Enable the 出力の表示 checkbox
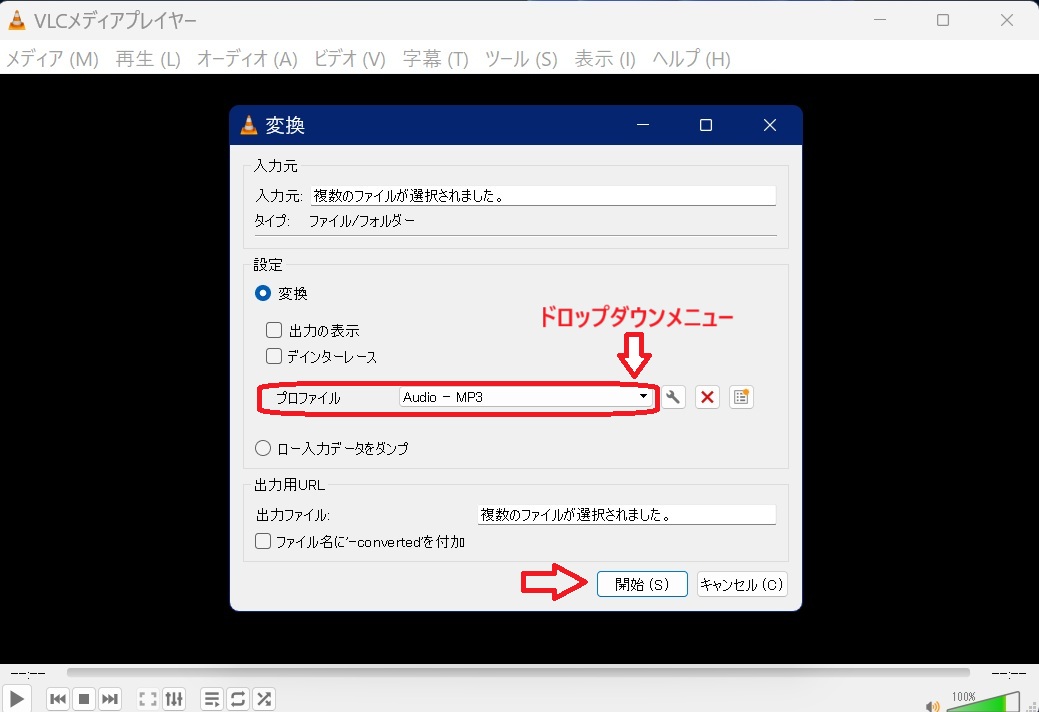Image resolution: width=1039 pixels, height=712 pixels. 274,330
